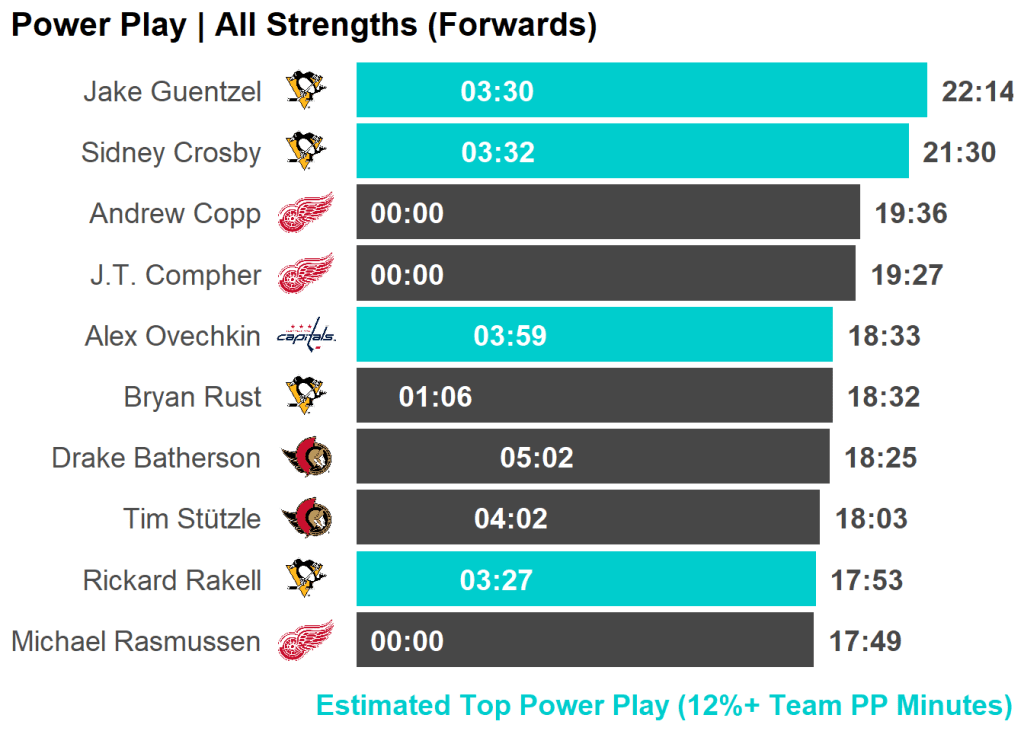The width and height of the screenshot is (1024, 731).
Task: Select the 05:02 power play time label
Action: (537, 458)
